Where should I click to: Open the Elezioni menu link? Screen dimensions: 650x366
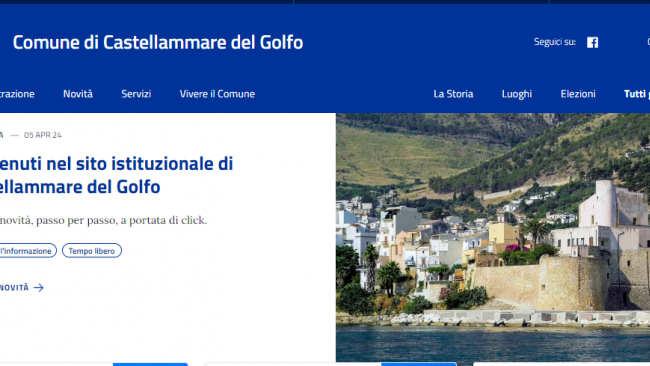(578, 94)
